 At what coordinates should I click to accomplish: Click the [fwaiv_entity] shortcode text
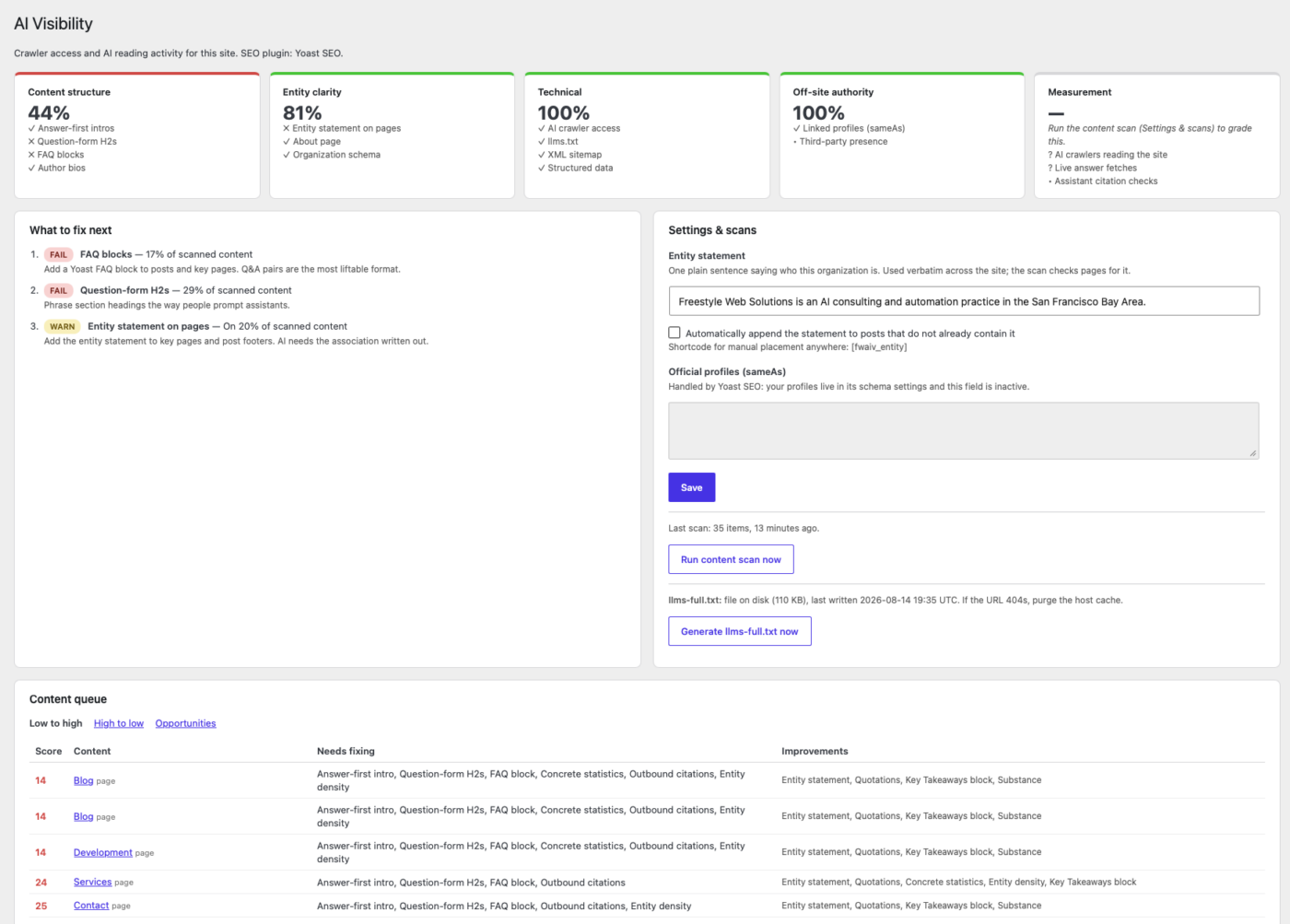[879, 347]
